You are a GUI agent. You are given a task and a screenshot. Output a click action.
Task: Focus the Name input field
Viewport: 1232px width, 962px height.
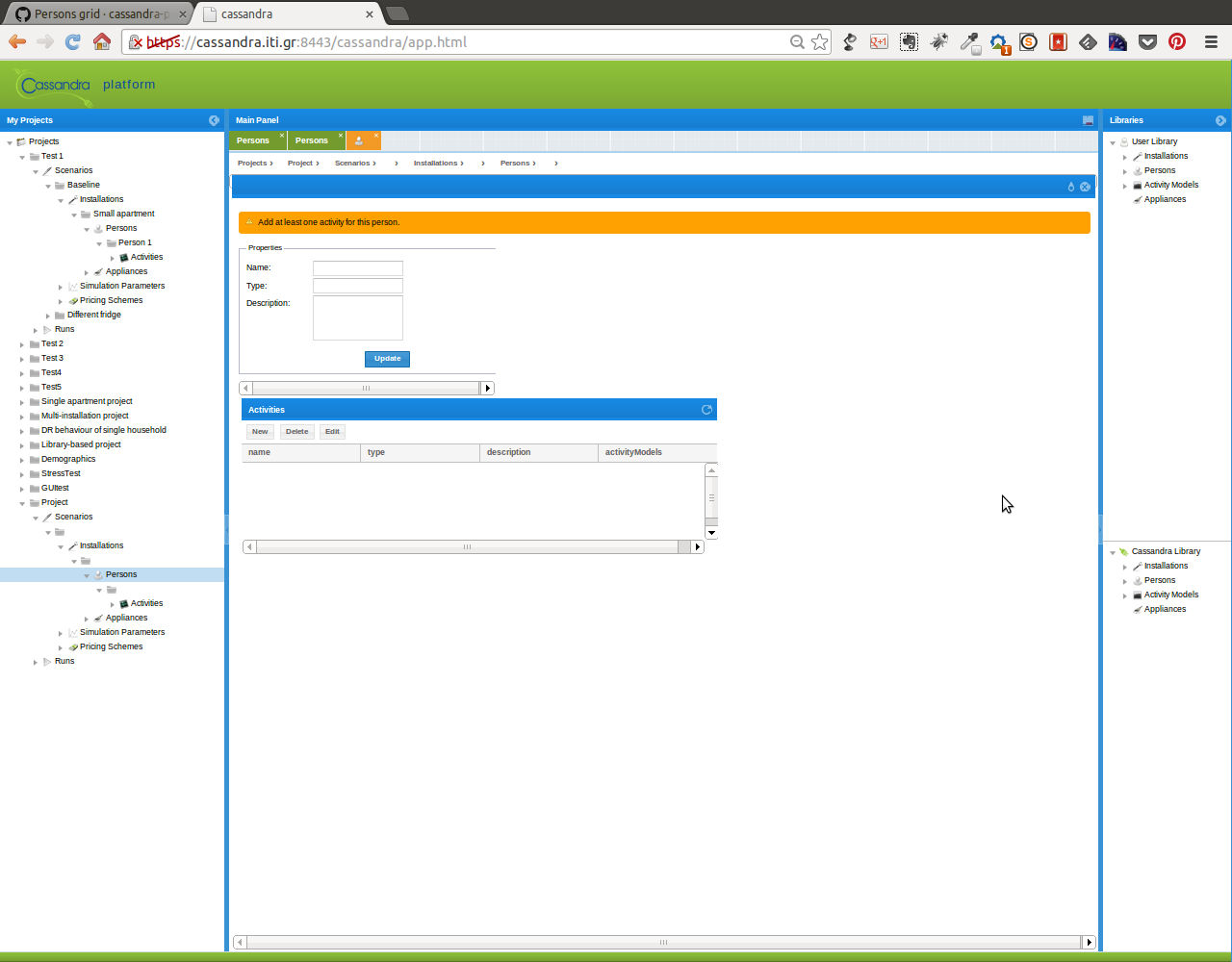pyautogui.click(x=358, y=268)
